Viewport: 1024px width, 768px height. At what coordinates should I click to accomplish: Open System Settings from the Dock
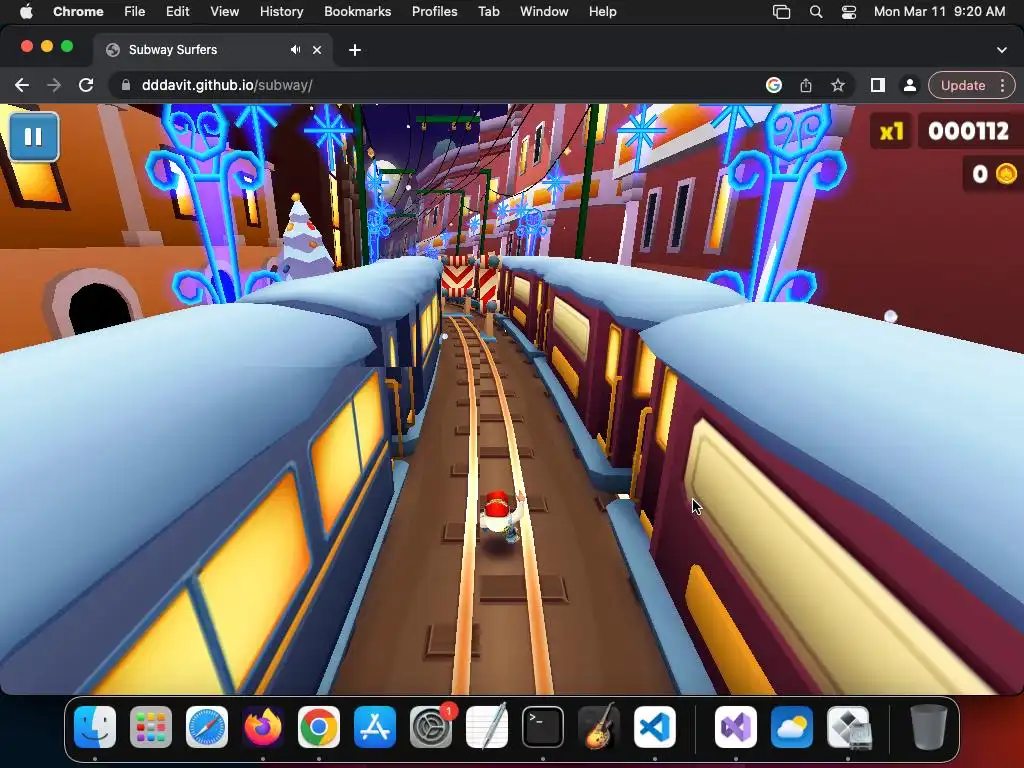pos(431,727)
